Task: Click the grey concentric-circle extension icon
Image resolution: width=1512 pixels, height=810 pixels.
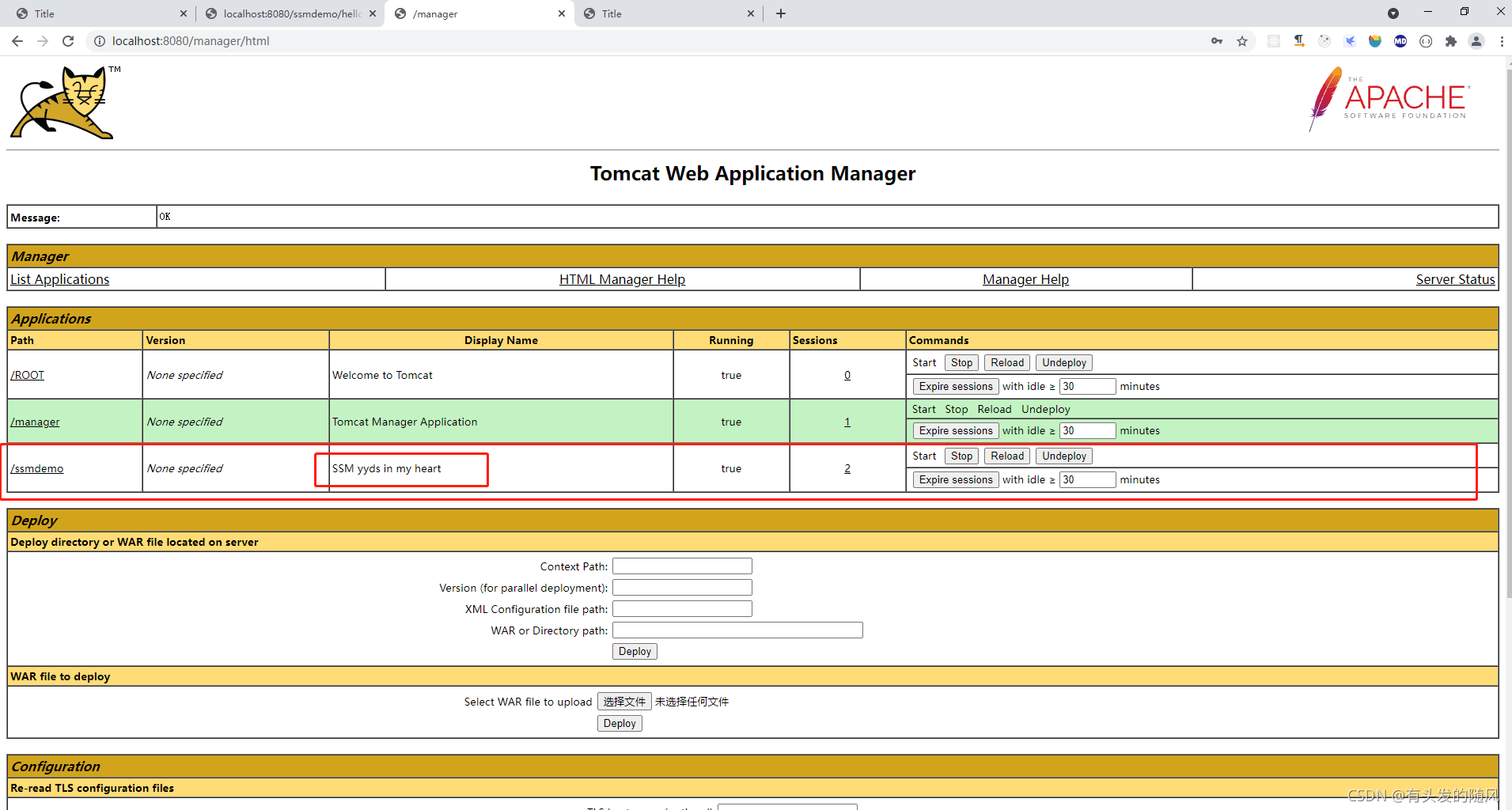Action: pyautogui.click(x=1324, y=41)
